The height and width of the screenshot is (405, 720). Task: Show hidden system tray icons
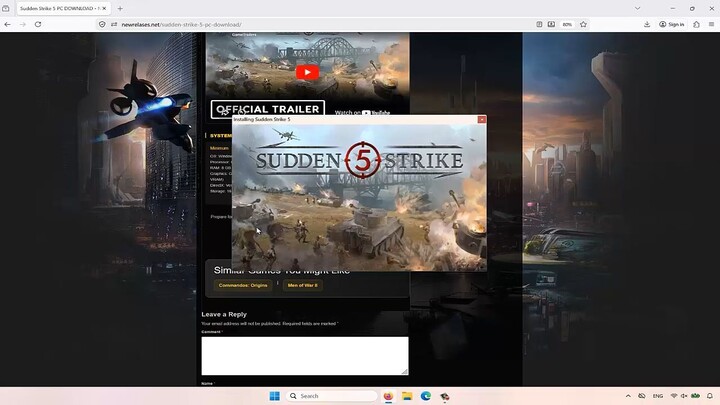pyautogui.click(x=628, y=396)
